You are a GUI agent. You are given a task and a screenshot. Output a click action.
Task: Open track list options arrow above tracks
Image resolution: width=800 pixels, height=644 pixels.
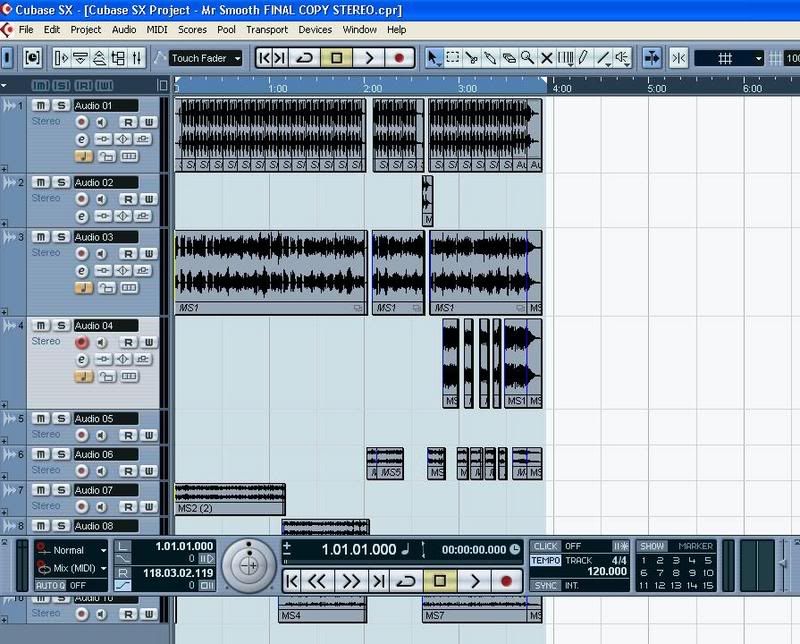pyautogui.click(x=4, y=86)
